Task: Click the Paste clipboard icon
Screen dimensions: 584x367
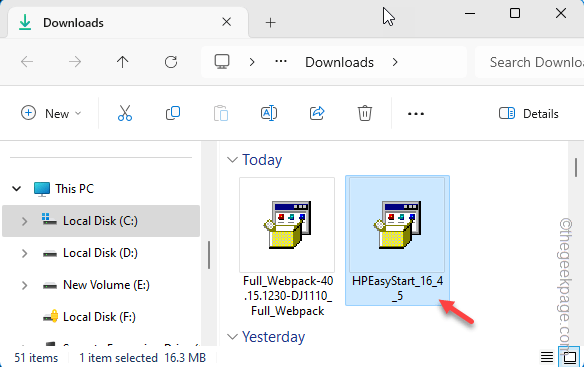Action: tap(221, 113)
